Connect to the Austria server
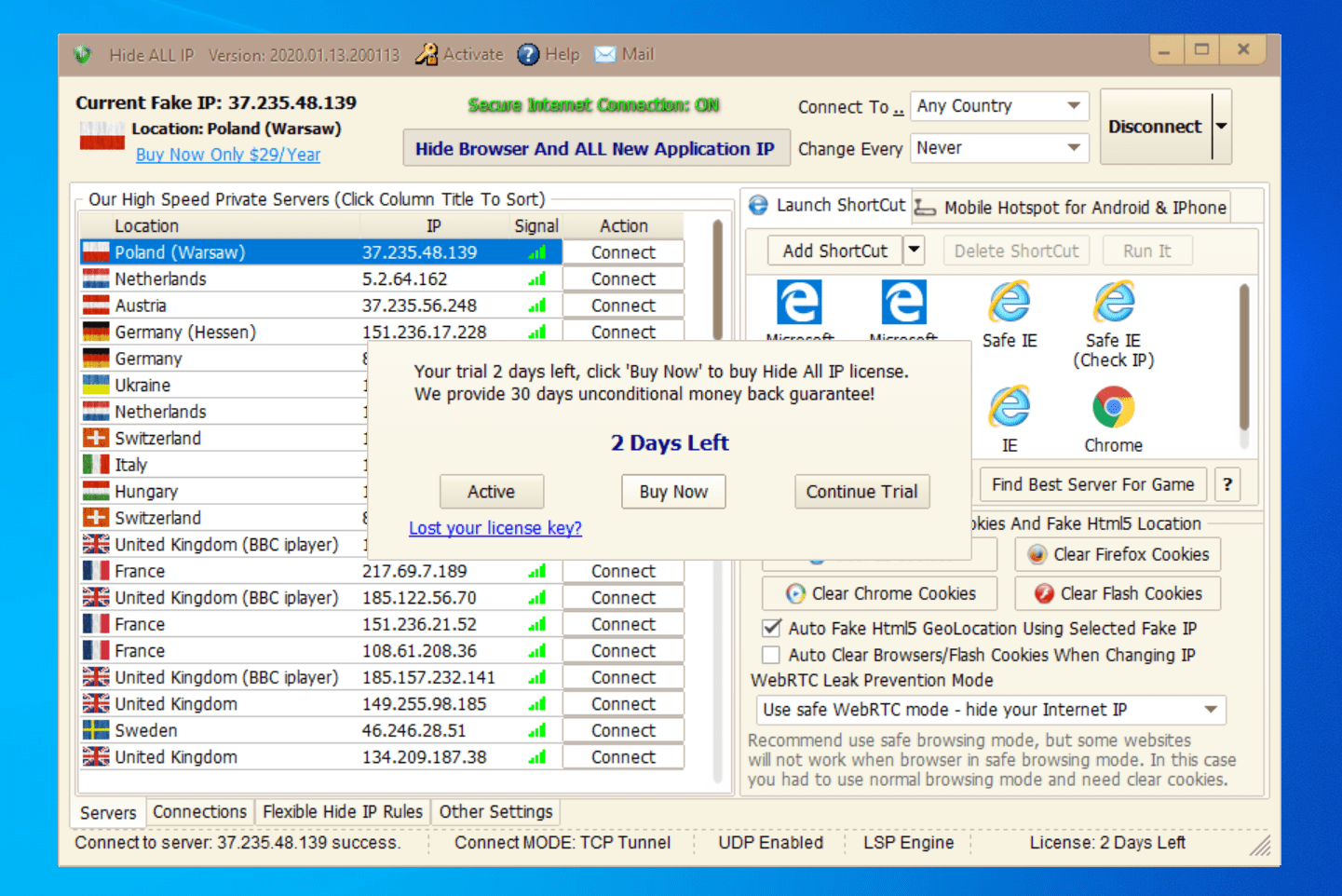This screenshot has width=1342, height=896. (x=623, y=305)
